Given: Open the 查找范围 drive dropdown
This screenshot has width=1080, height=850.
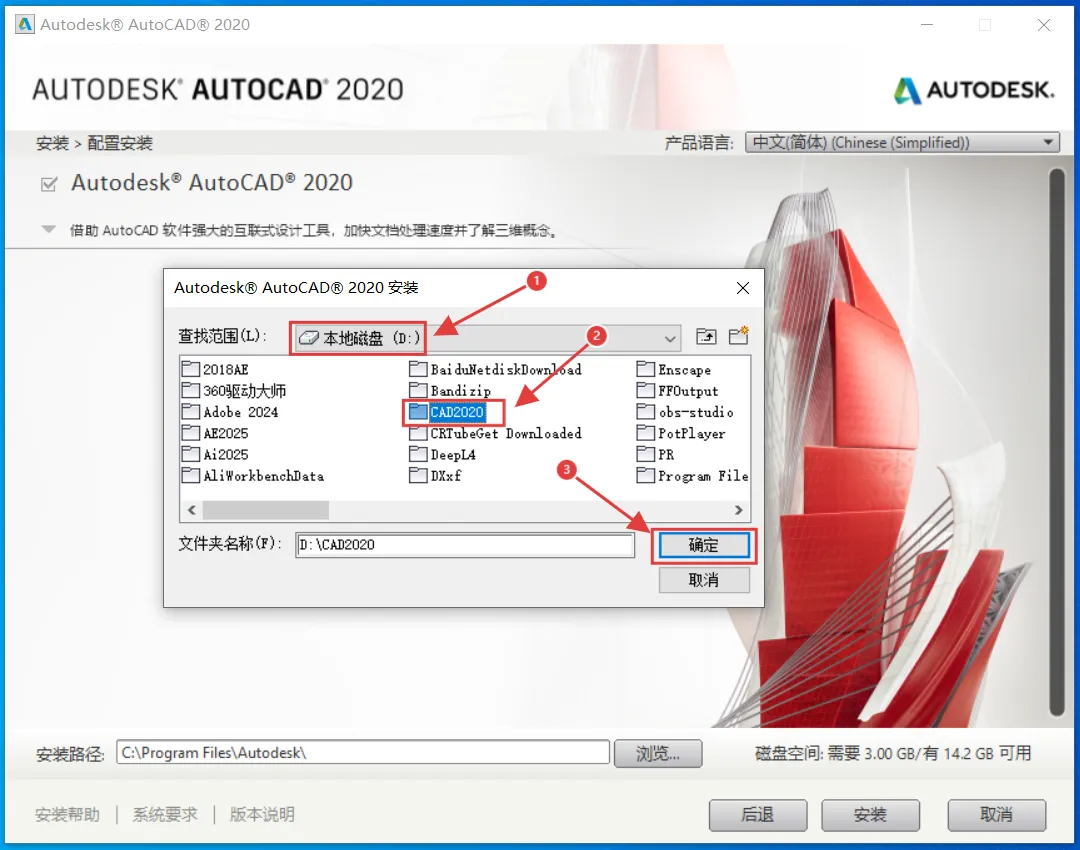Looking at the screenshot, I should 488,338.
